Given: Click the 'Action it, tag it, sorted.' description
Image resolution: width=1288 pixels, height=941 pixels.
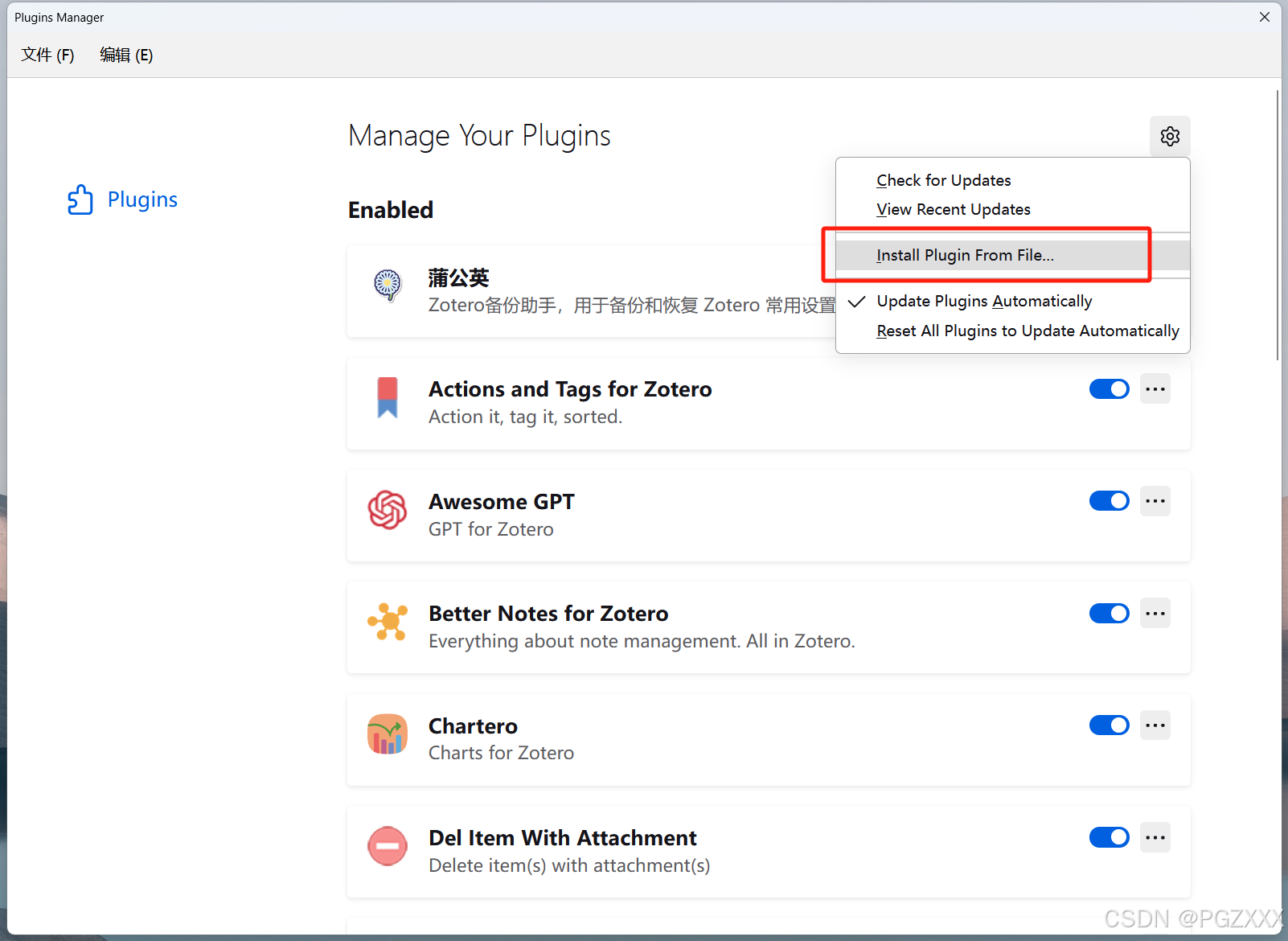Looking at the screenshot, I should coord(526,417).
